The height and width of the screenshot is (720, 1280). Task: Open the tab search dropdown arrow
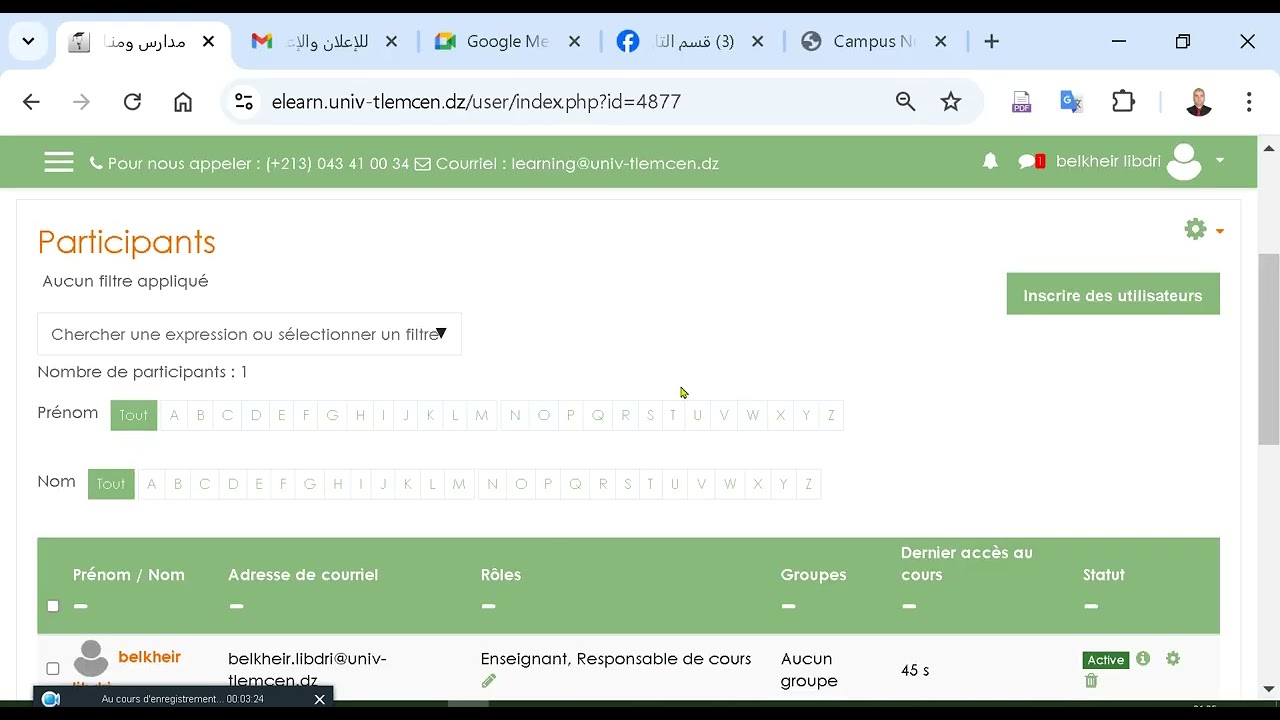coord(28,41)
